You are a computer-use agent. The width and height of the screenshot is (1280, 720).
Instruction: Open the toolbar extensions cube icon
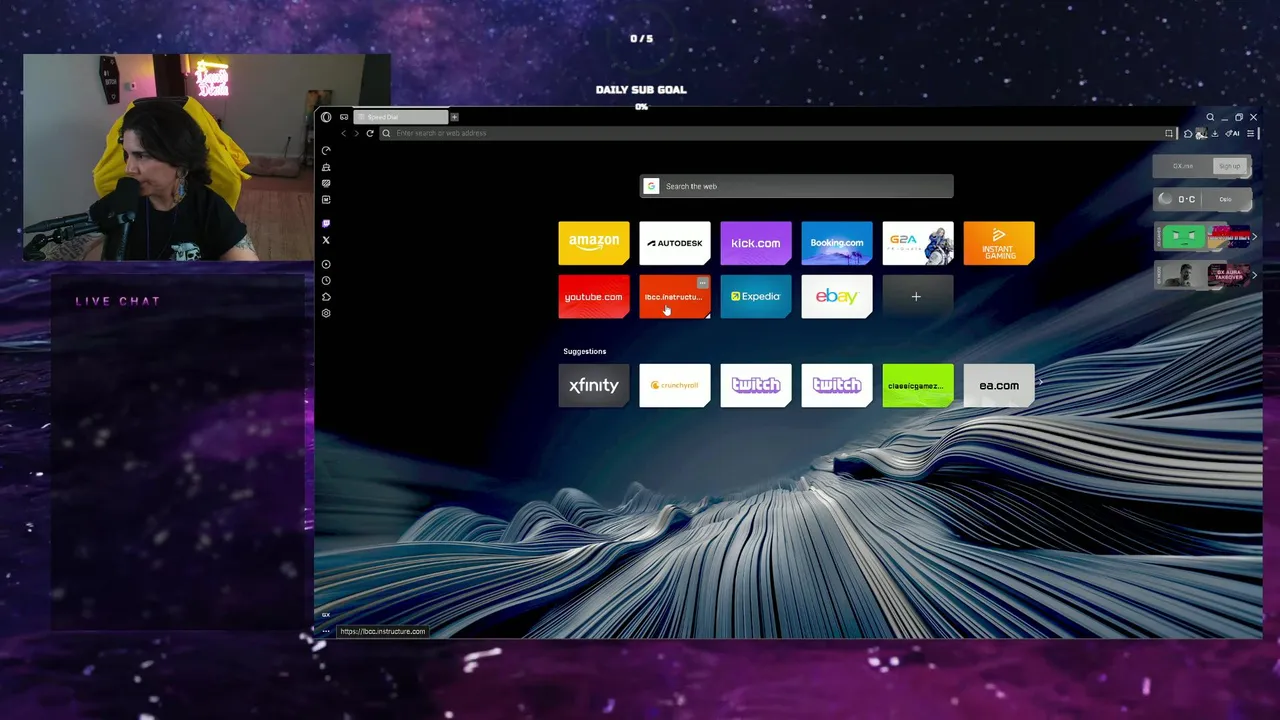tap(1188, 133)
